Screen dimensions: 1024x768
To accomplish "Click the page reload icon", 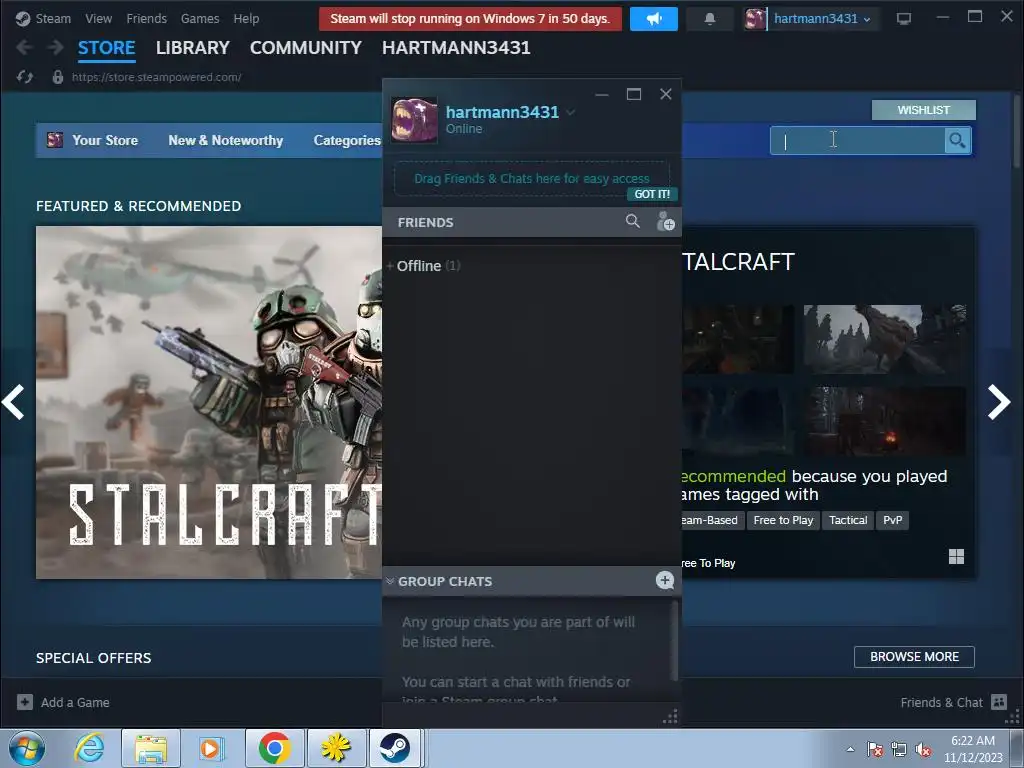I will click(x=25, y=77).
